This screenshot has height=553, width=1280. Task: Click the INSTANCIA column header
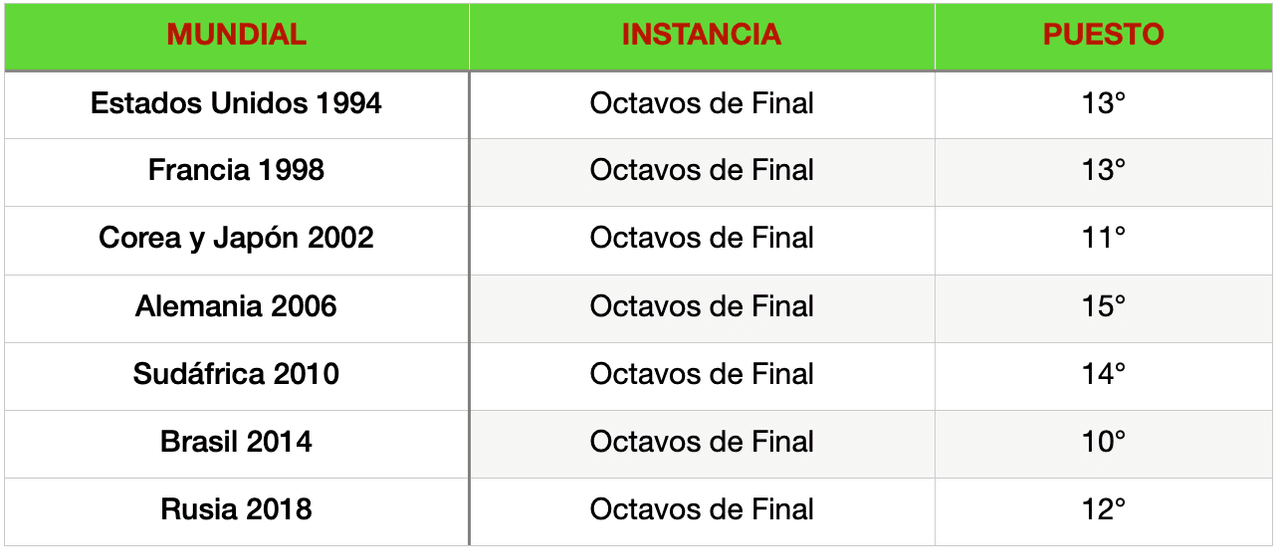701,35
